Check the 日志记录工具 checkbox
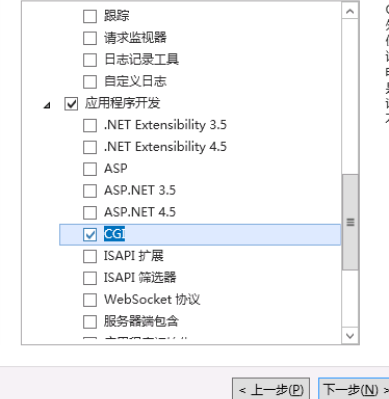Viewport: 389px width, 399px height. click(x=90, y=60)
